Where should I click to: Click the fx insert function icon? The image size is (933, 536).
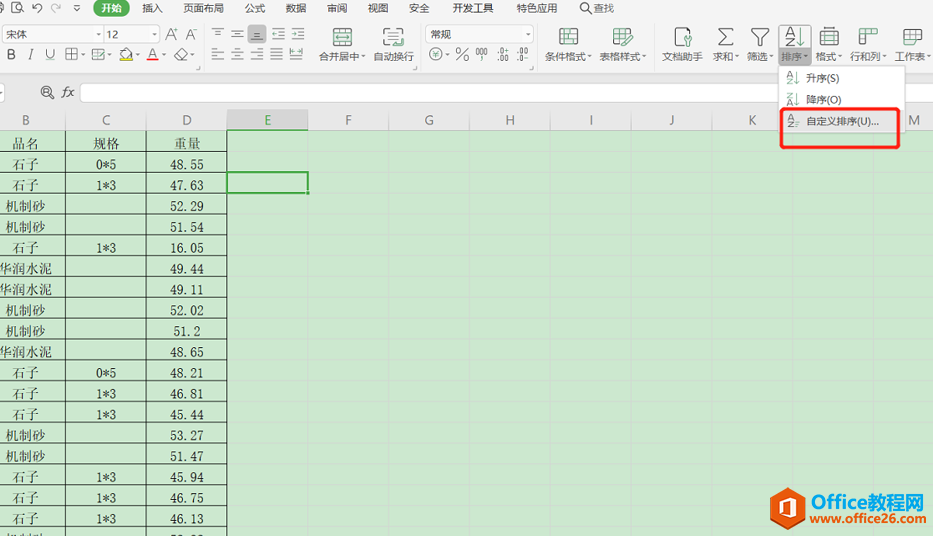[68, 92]
